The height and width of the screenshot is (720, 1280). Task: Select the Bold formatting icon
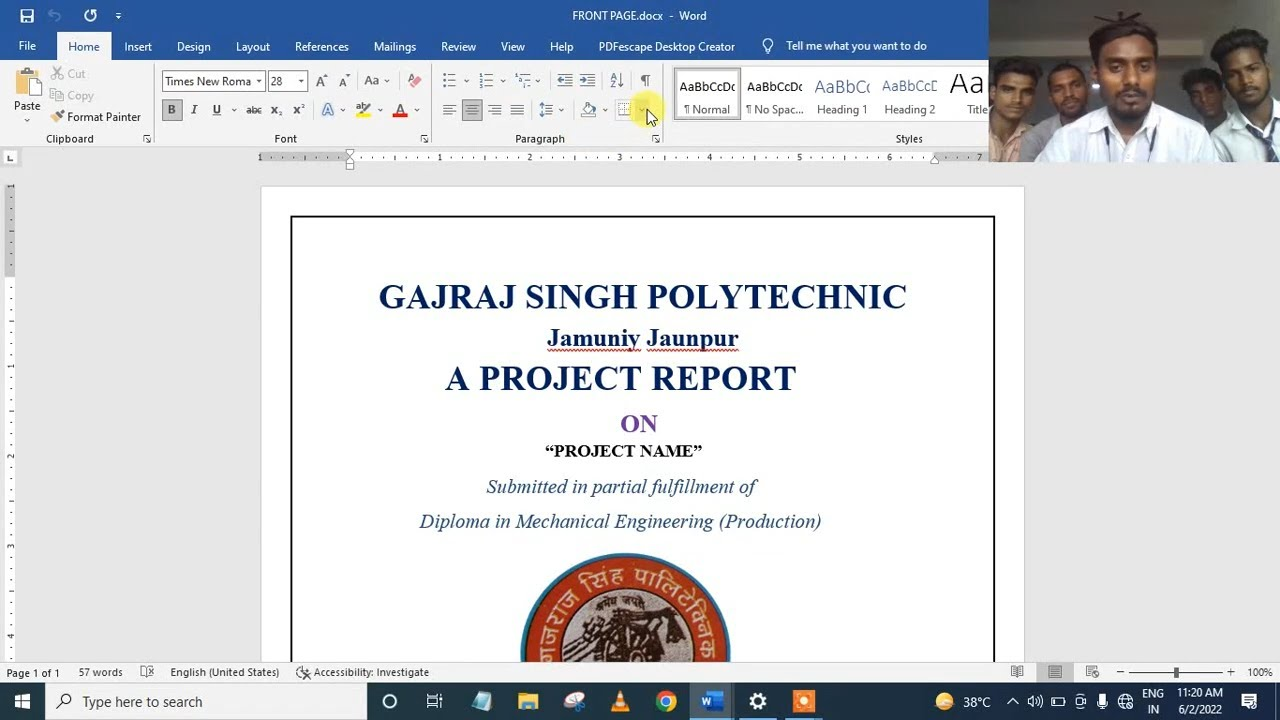tap(171, 110)
